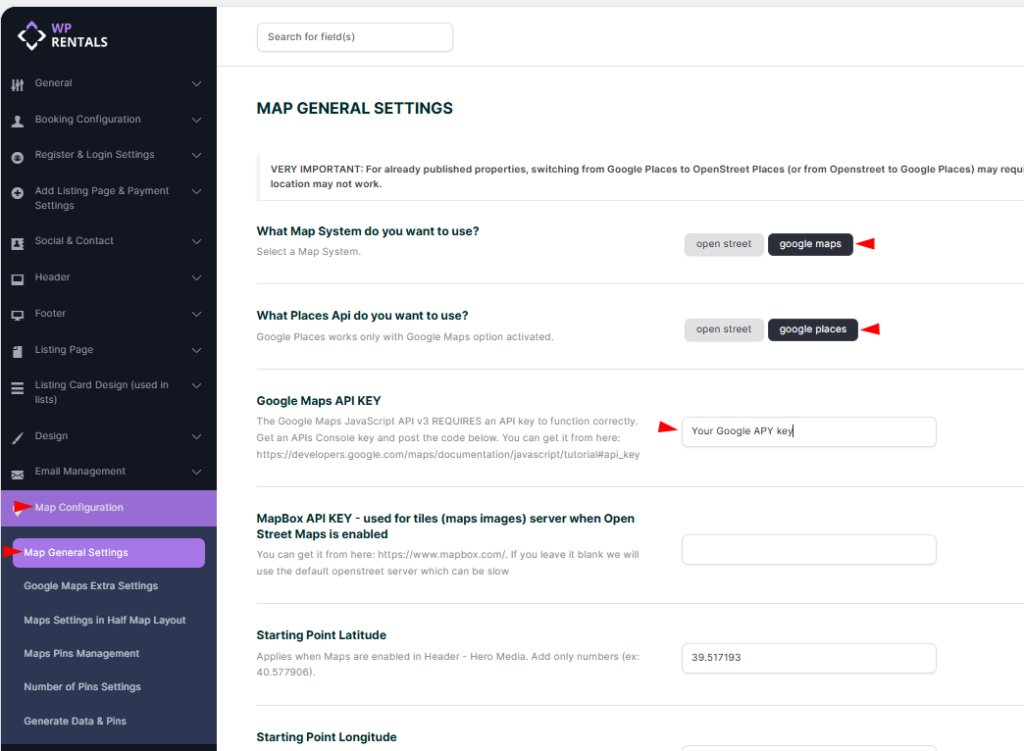Click the Listing Page document icon
The width and height of the screenshot is (1024, 751).
point(18,351)
